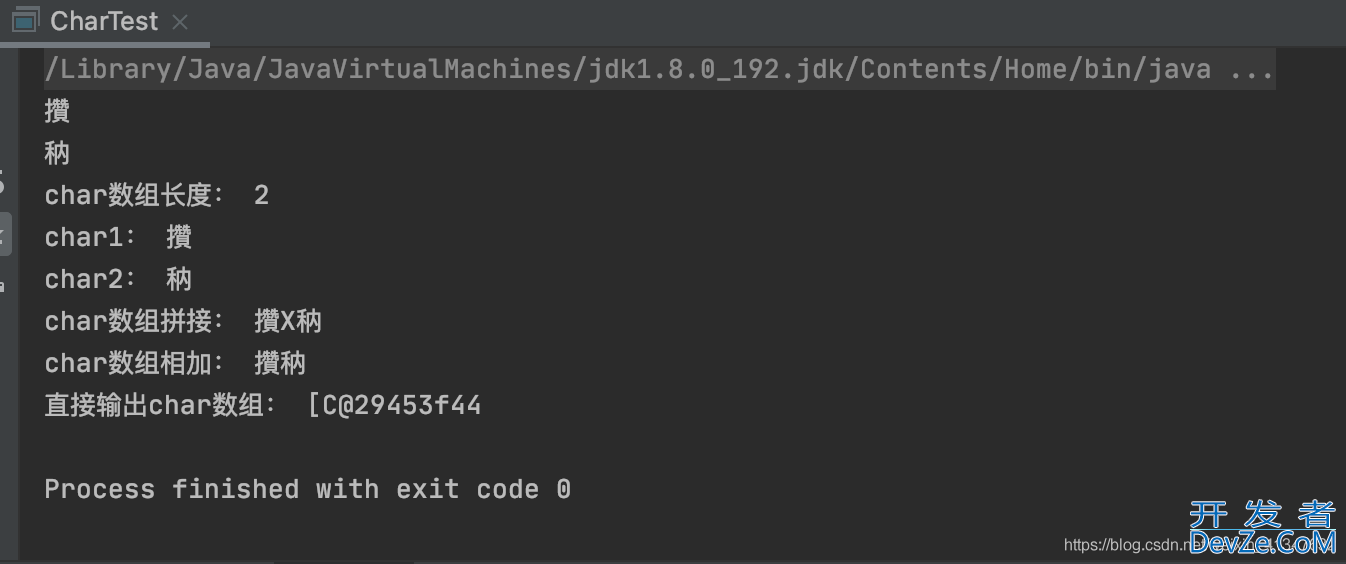Click the [C@29453f44 array hash output
This screenshot has height=564, width=1346.
(x=394, y=405)
